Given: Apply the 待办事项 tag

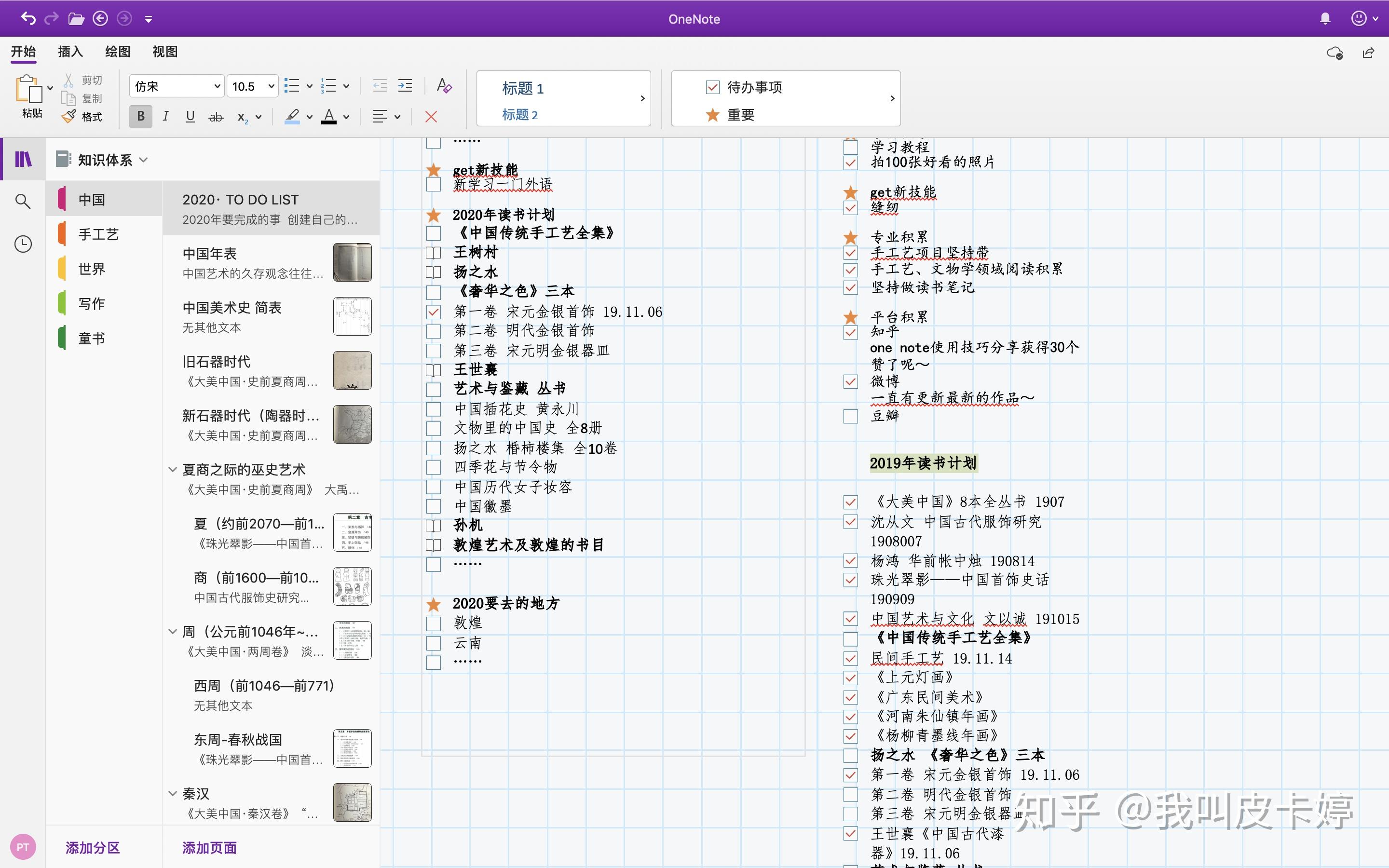Looking at the screenshot, I should (744, 87).
